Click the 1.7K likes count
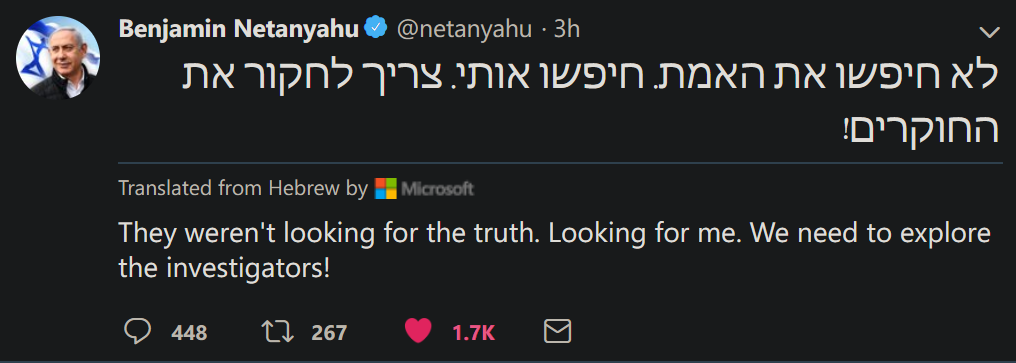The image size is (1016, 363). [x=474, y=333]
